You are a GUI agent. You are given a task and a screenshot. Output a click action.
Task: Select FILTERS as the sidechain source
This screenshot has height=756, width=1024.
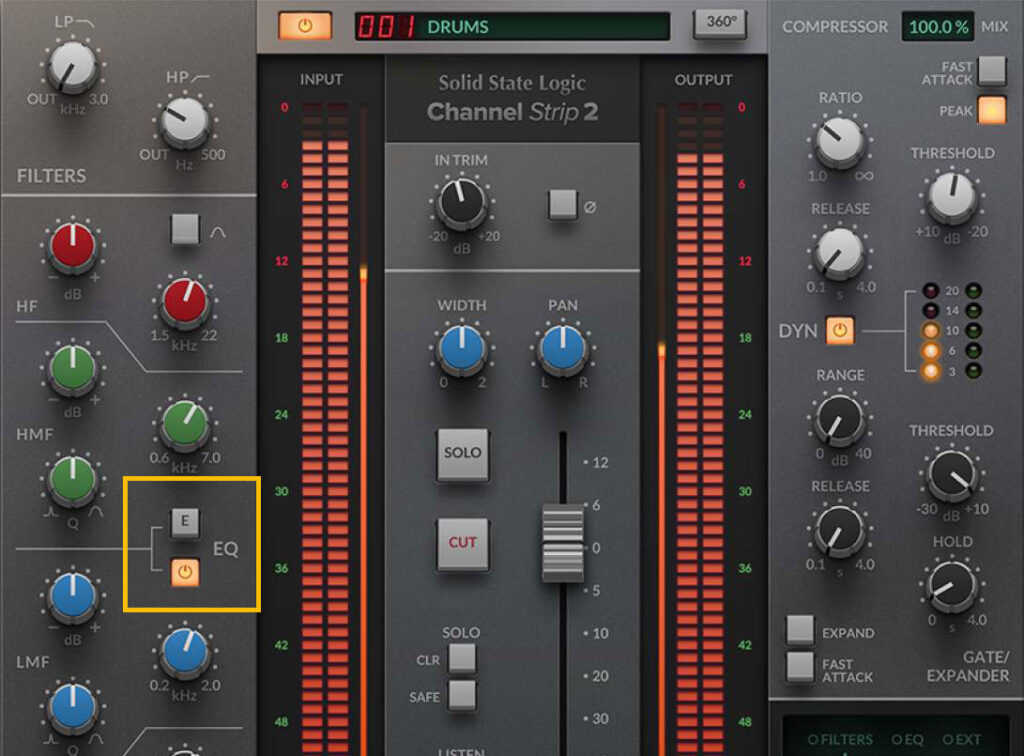[843, 738]
